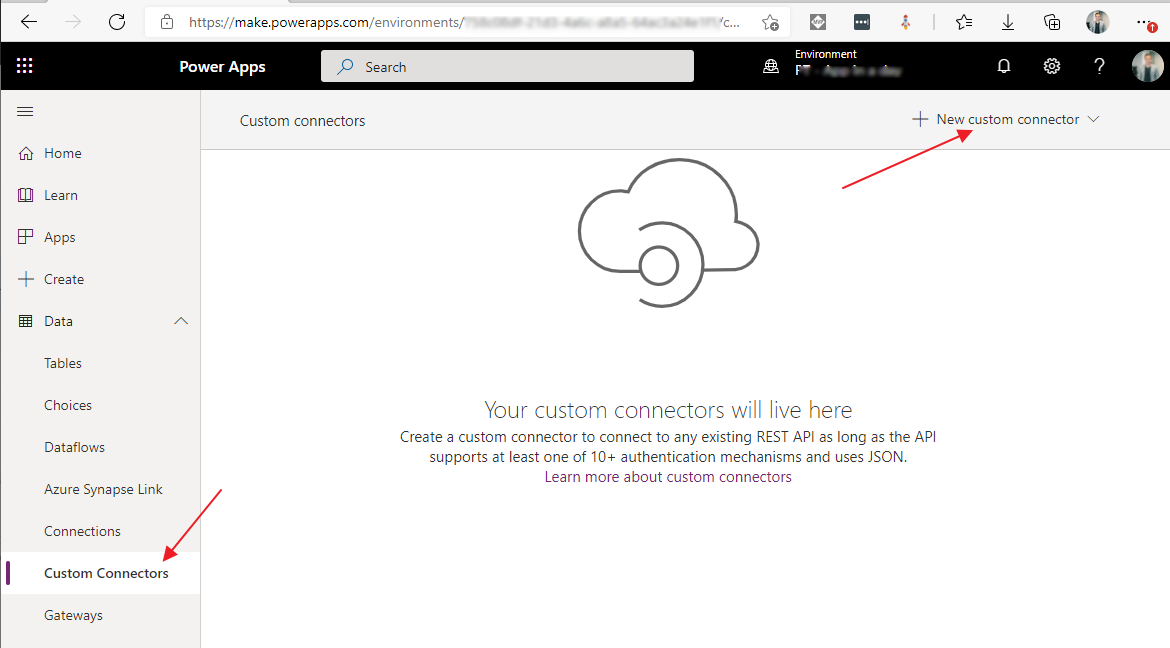Refresh the browser page
This screenshot has height=648, width=1170.
[117, 21]
